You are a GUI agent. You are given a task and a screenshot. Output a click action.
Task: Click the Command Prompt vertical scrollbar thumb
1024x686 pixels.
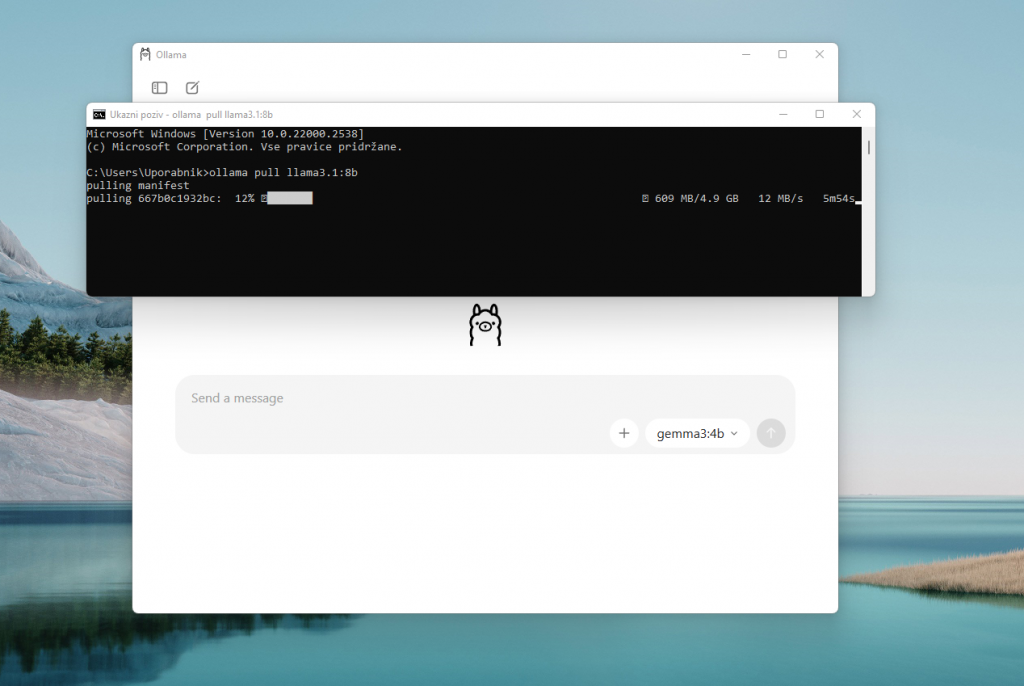[x=868, y=147]
